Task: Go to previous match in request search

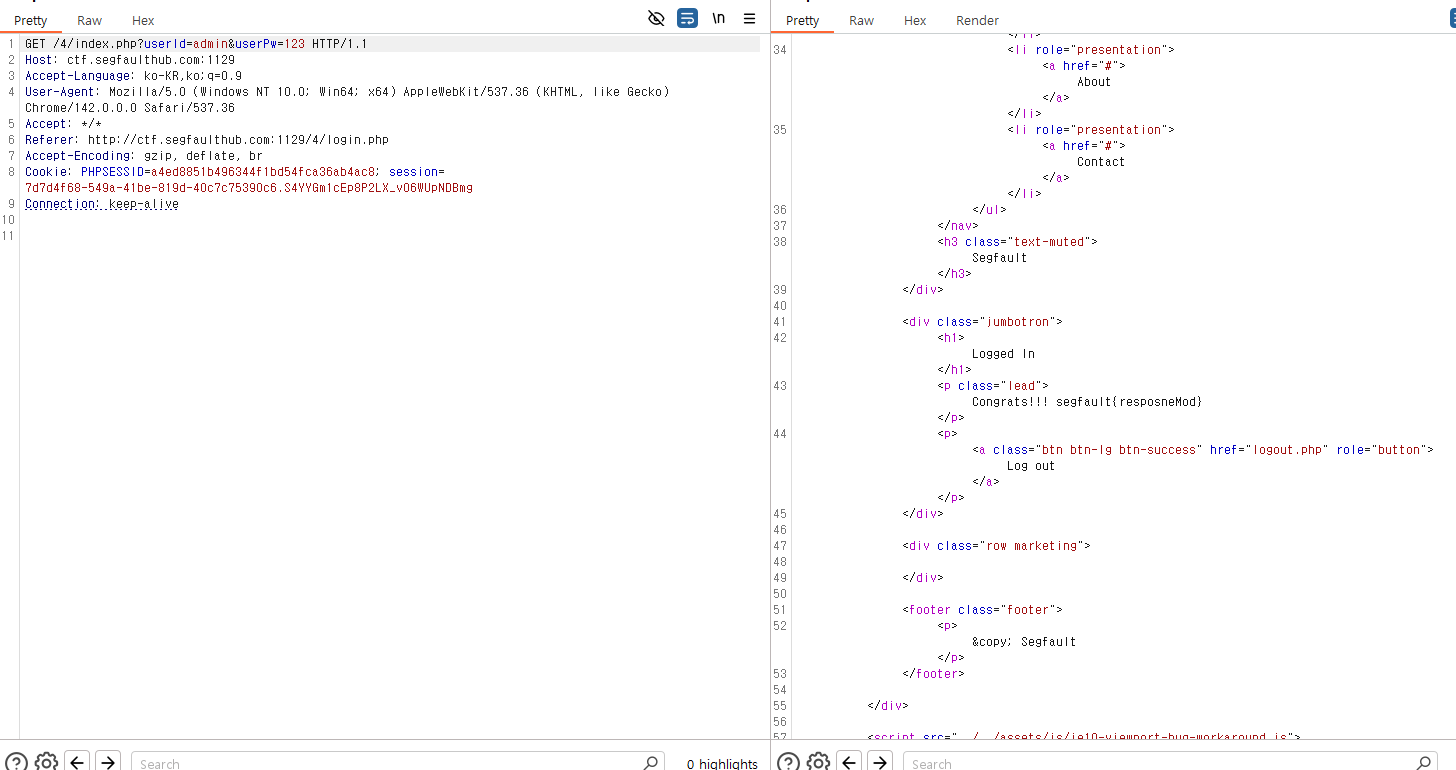Action: pos(78,762)
